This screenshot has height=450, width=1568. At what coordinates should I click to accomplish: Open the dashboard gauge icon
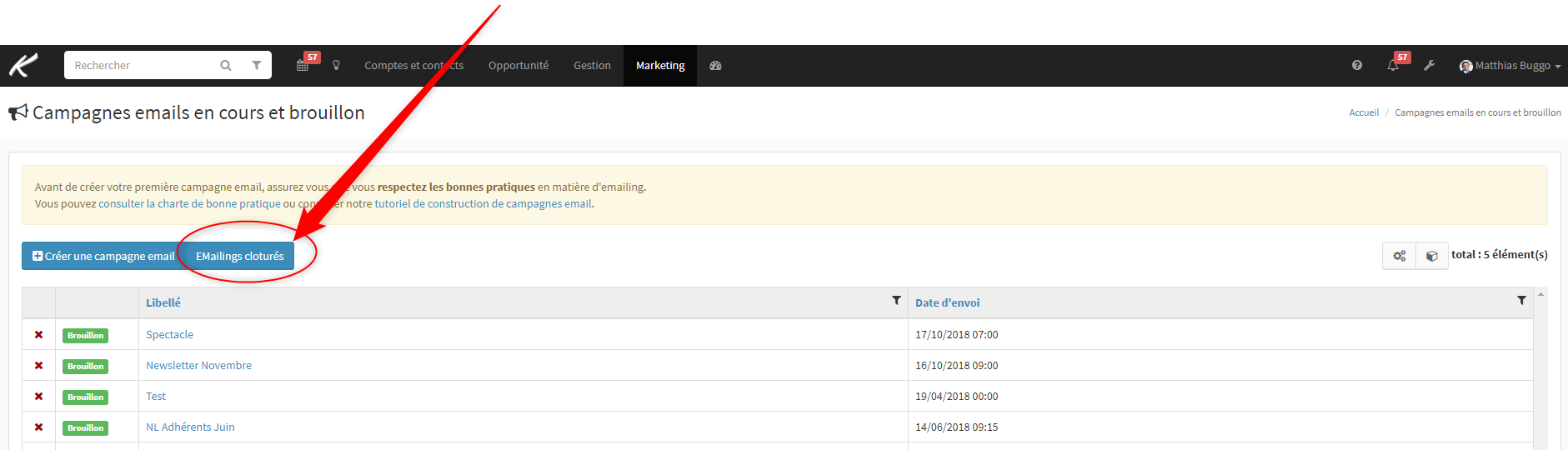[715, 65]
